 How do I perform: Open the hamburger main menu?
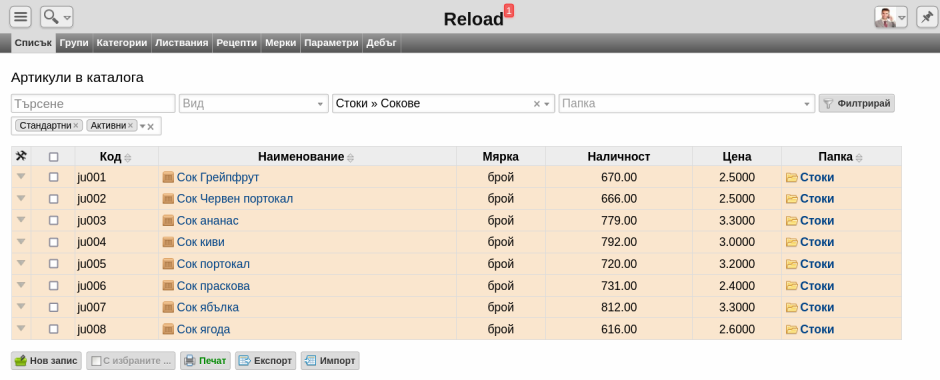20,17
